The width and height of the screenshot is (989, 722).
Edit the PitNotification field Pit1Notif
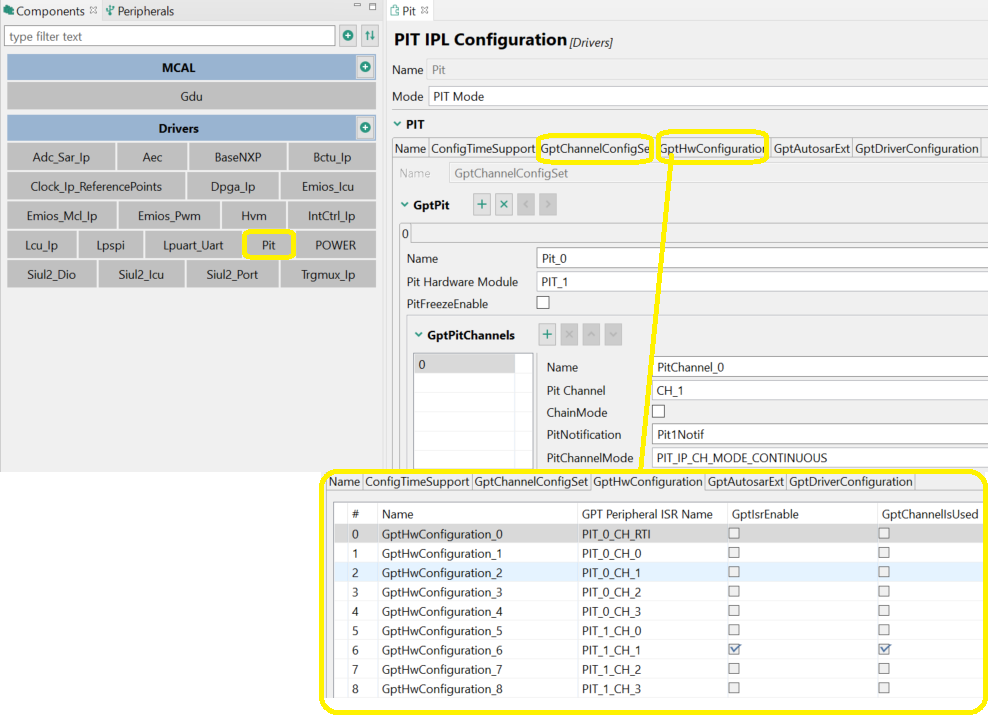pos(819,434)
